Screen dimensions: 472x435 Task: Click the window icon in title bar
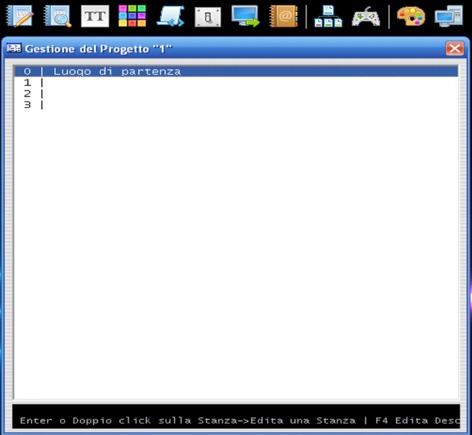[14, 48]
